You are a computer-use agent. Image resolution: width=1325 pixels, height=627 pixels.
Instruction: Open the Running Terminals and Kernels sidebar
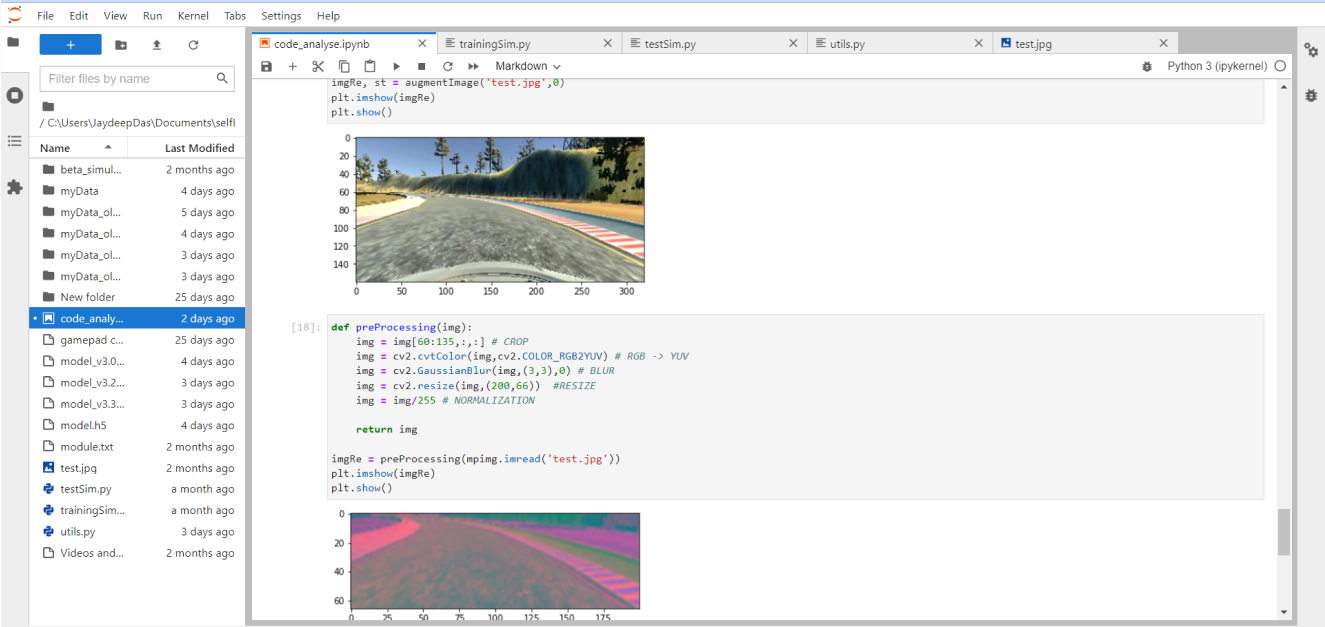[x=14, y=95]
